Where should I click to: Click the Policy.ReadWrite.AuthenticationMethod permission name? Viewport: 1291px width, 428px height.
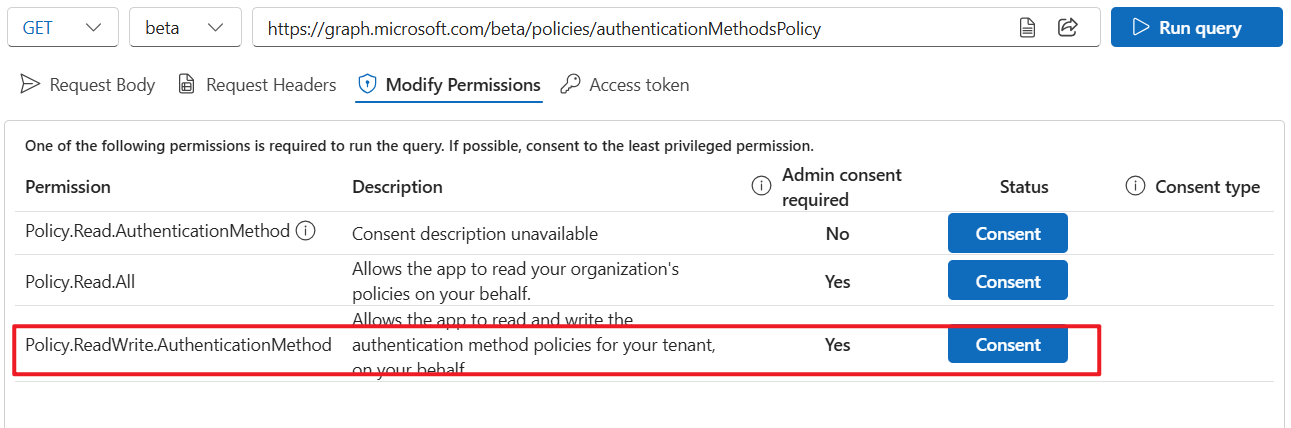pyautogui.click(x=178, y=344)
